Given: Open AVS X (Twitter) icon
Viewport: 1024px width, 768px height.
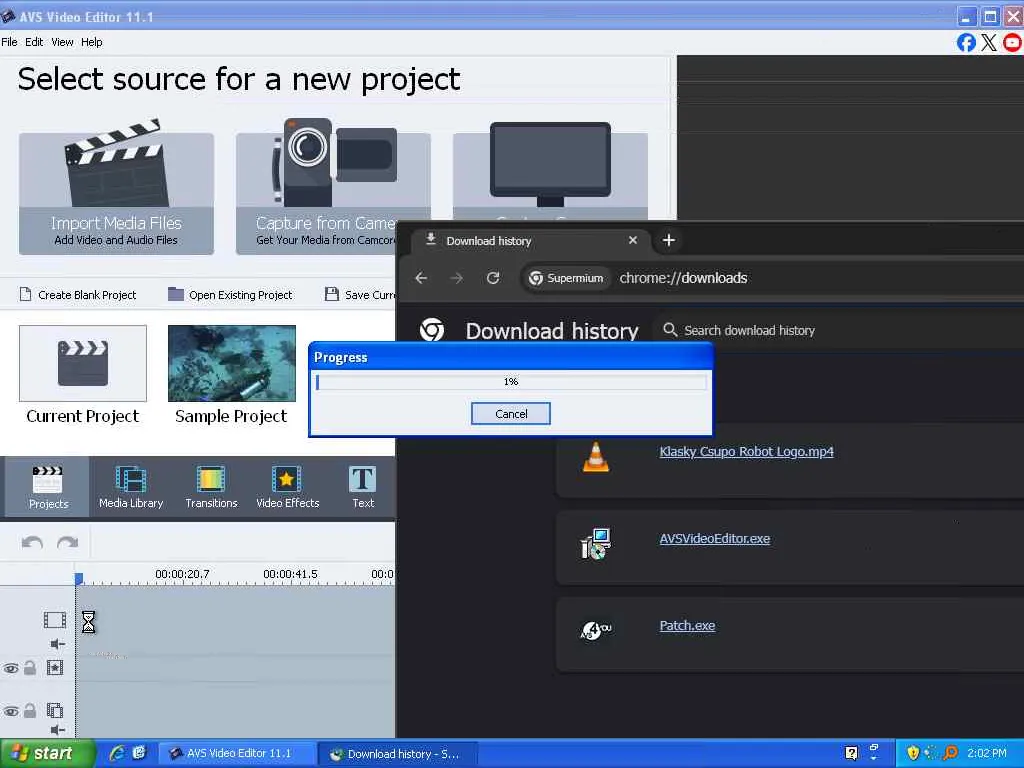Looking at the screenshot, I should pyautogui.click(x=989, y=43).
